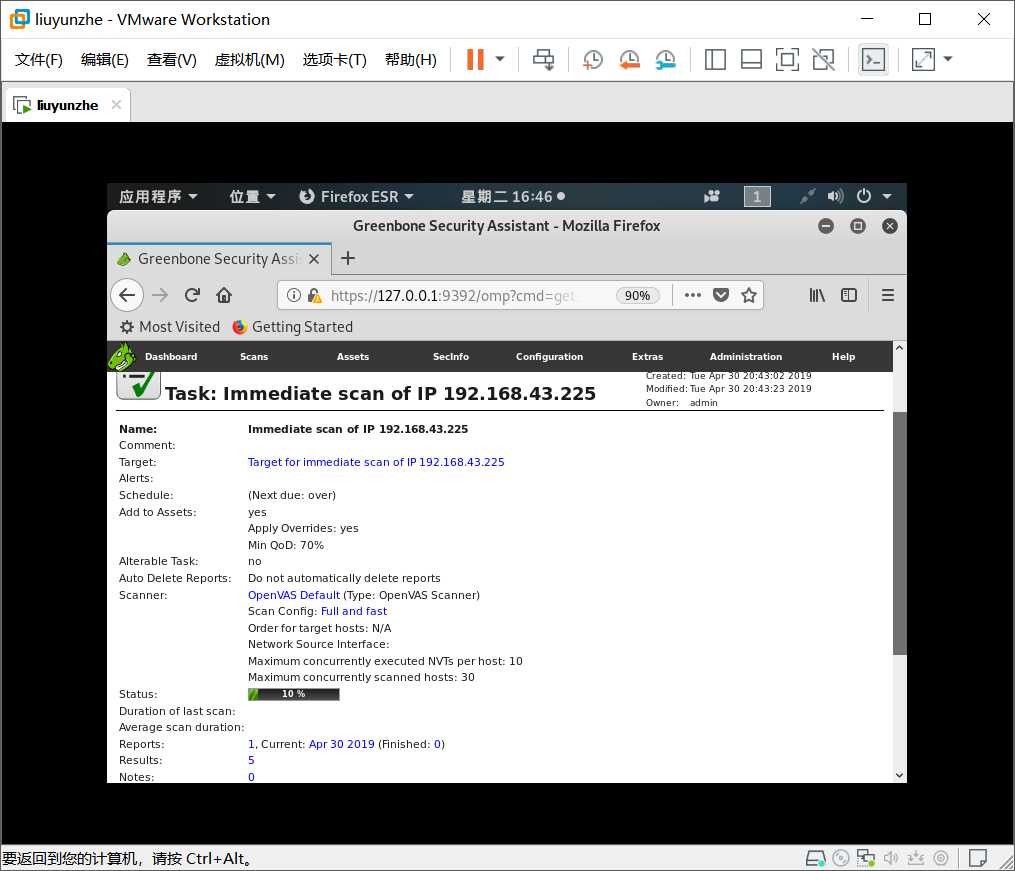Close the Greenbone Security Assistant browser tab
1015x871 pixels.
[x=314, y=259]
